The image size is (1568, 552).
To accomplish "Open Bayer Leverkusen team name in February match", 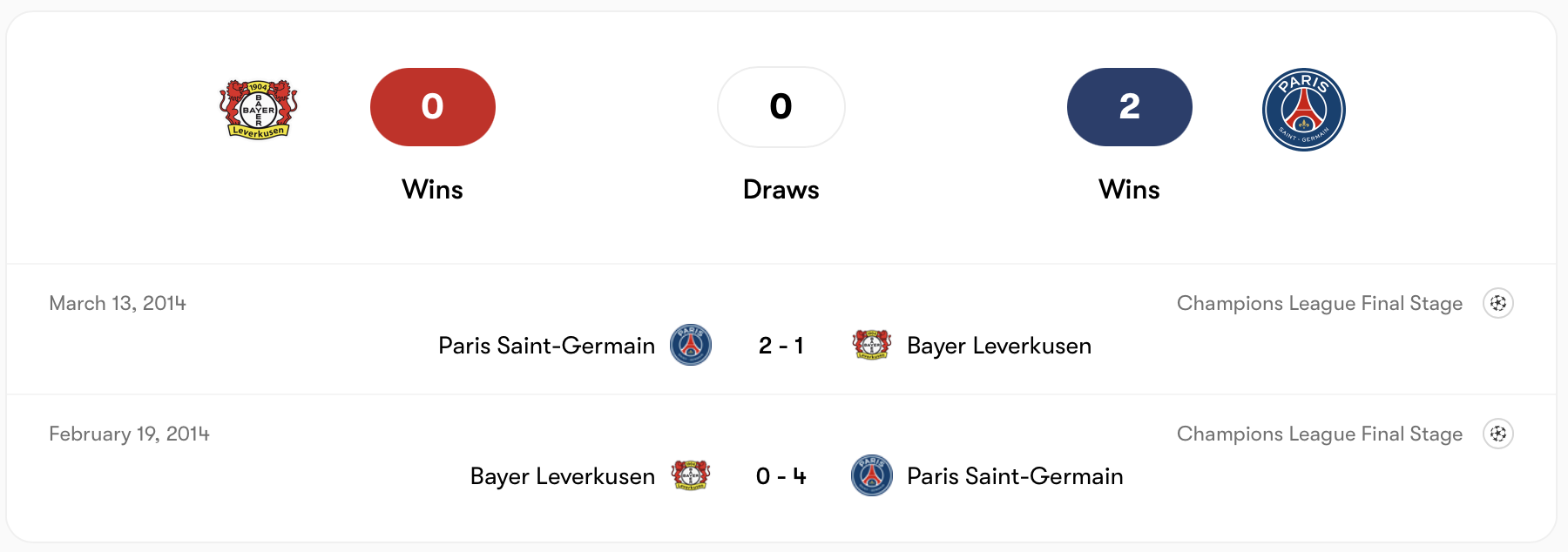I will coord(562,476).
